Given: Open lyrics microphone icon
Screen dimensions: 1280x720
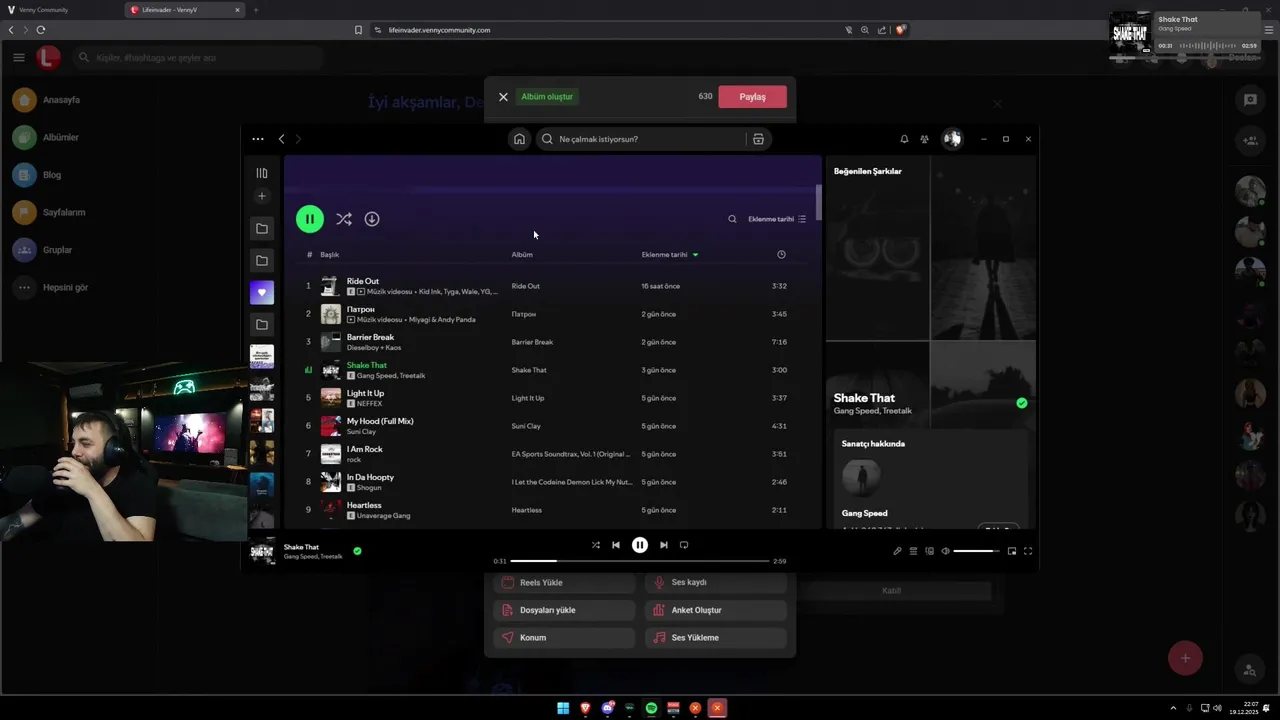Looking at the screenshot, I should (897, 551).
